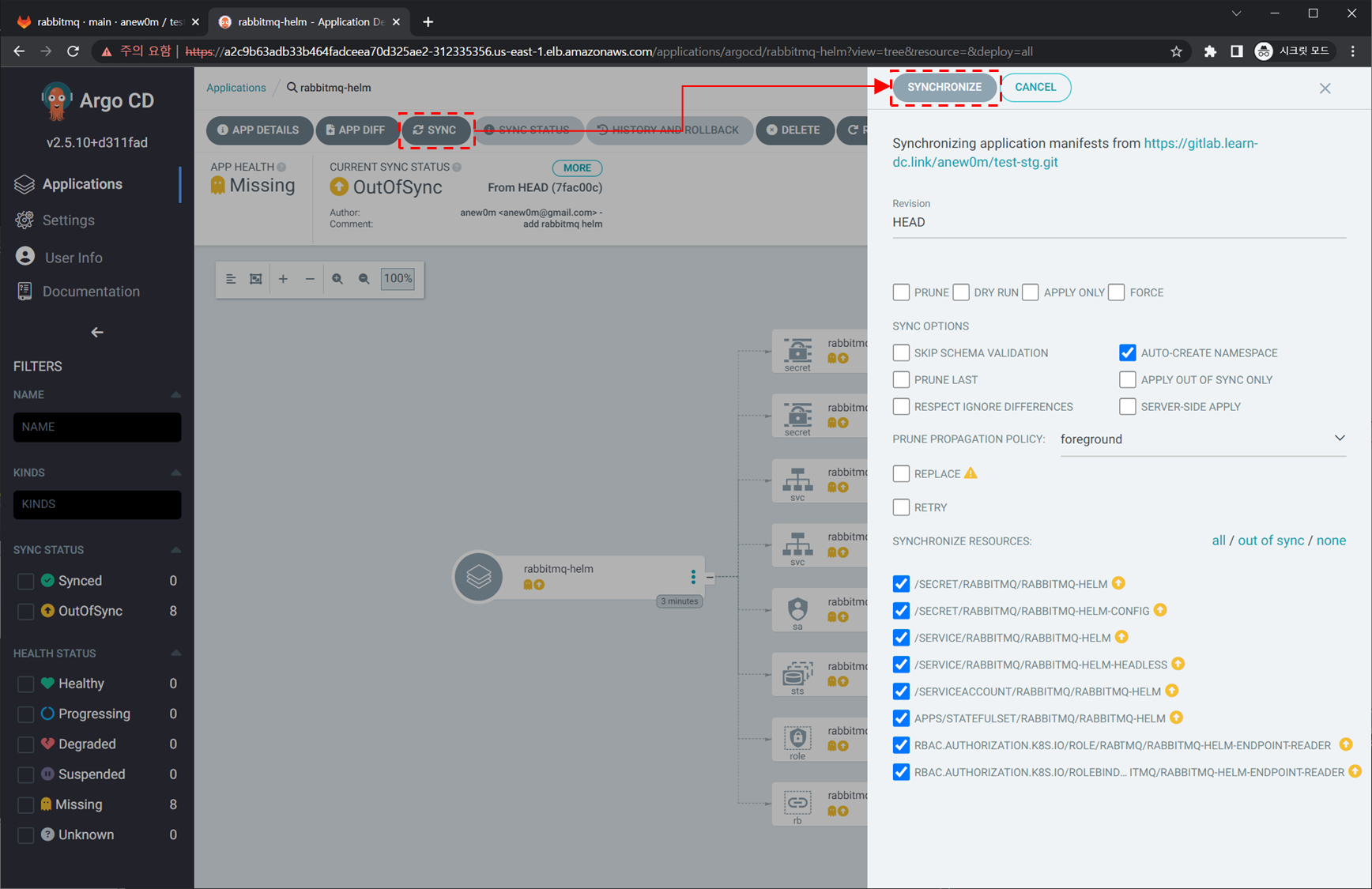The height and width of the screenshot is (889, 1372).
Task: Close the synchronize panel with X
Action: pyautogui.click(x=1325, y=89)
